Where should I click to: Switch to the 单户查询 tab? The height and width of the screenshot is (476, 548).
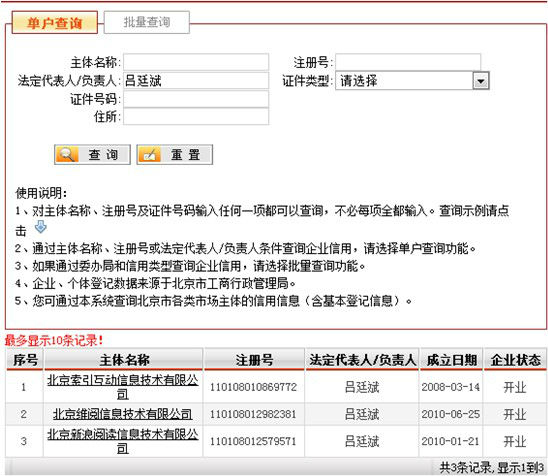(x=55, y=23)
